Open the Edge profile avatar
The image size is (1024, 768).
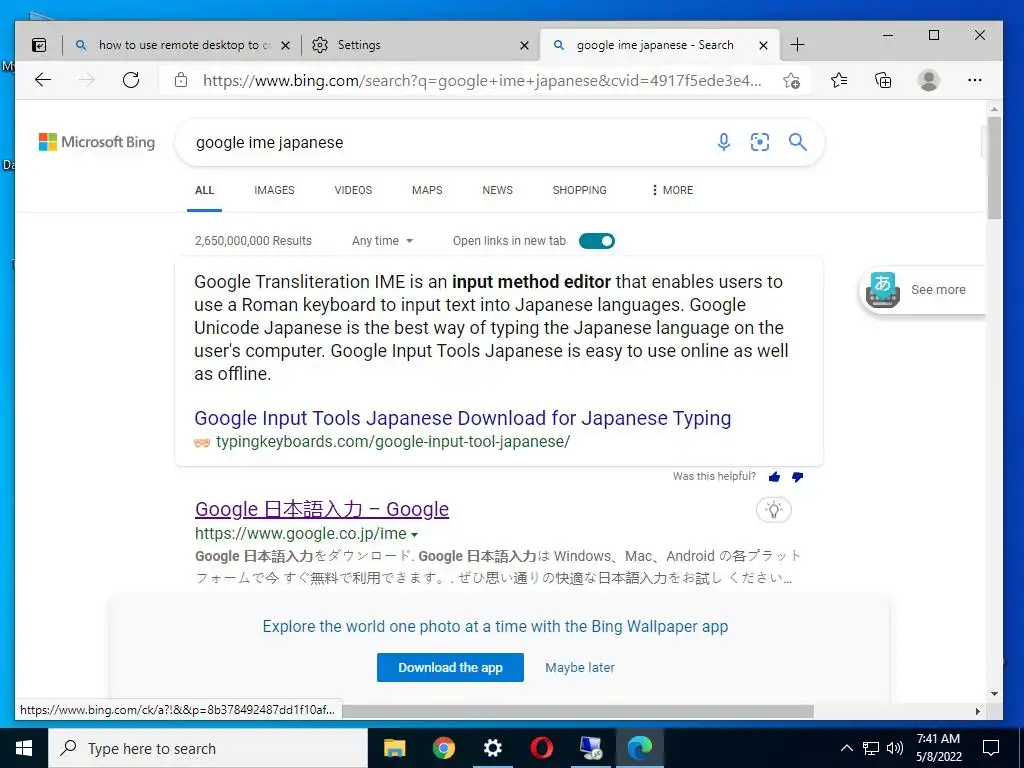pyautogui.click(x=929, y=80)
